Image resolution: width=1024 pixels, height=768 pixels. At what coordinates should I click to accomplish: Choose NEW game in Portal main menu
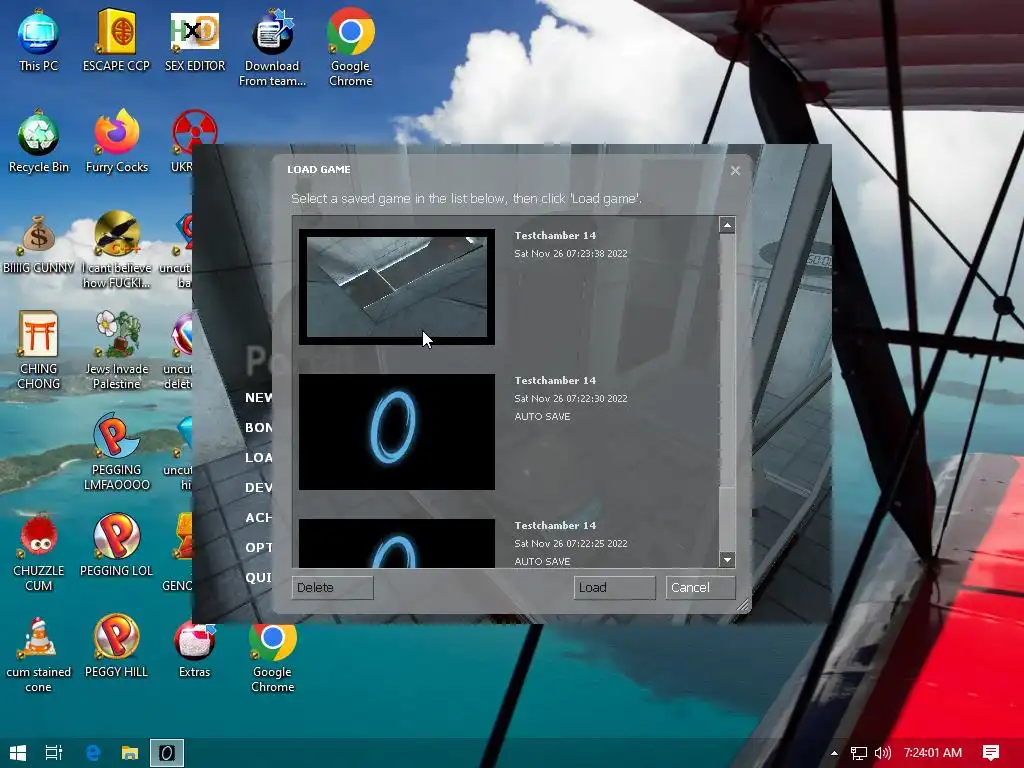pos(259,398)
